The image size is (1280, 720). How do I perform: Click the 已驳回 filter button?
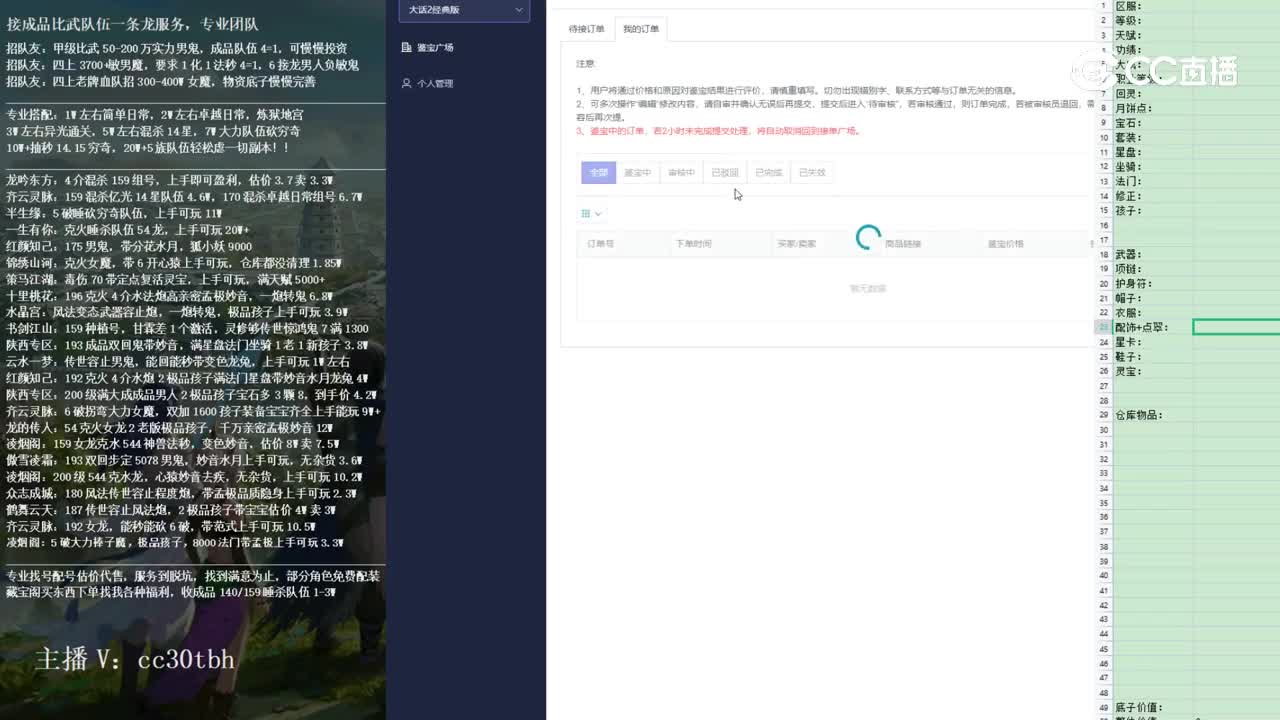723,172
